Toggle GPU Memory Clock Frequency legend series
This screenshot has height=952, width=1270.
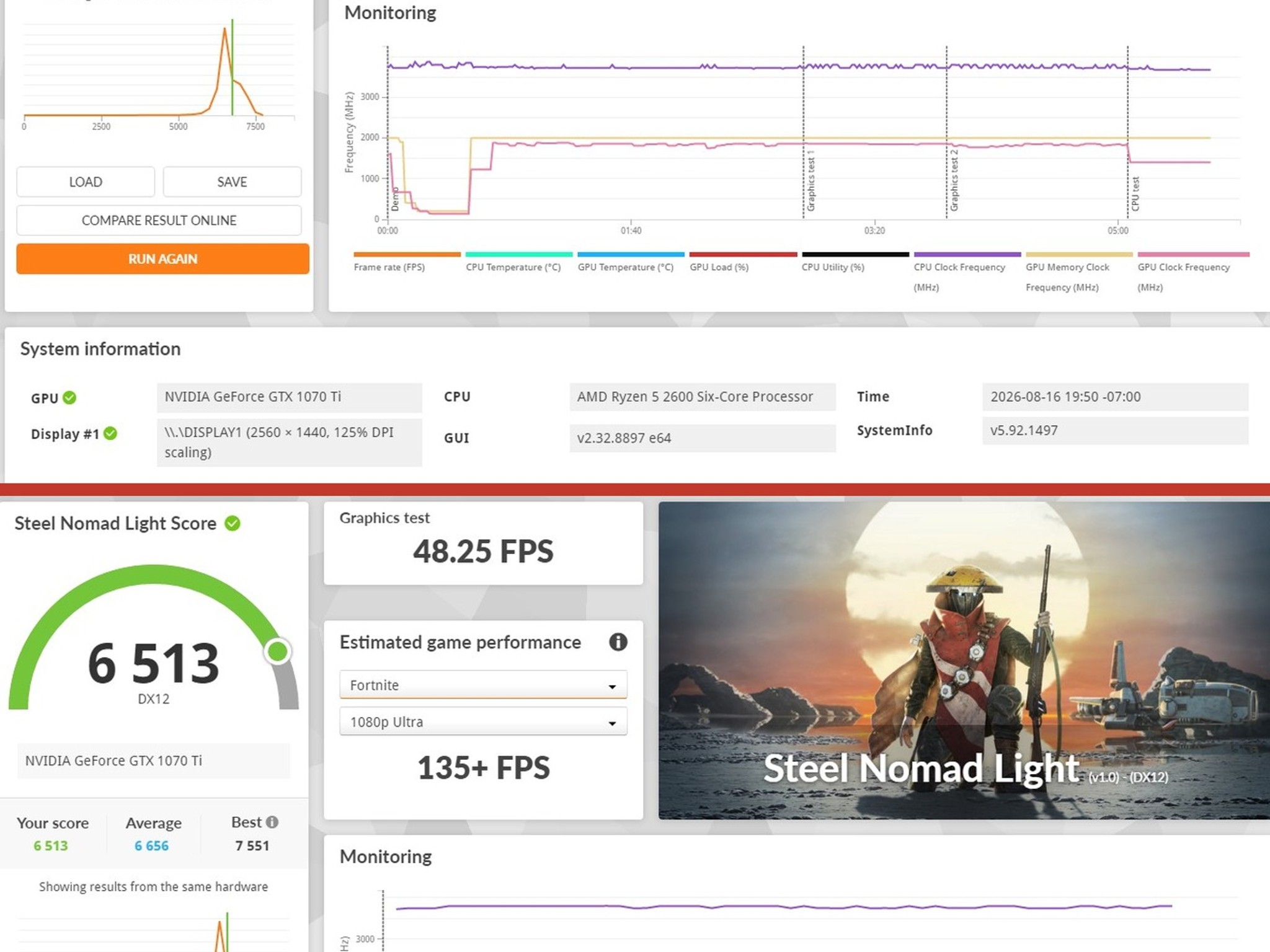1079,273
